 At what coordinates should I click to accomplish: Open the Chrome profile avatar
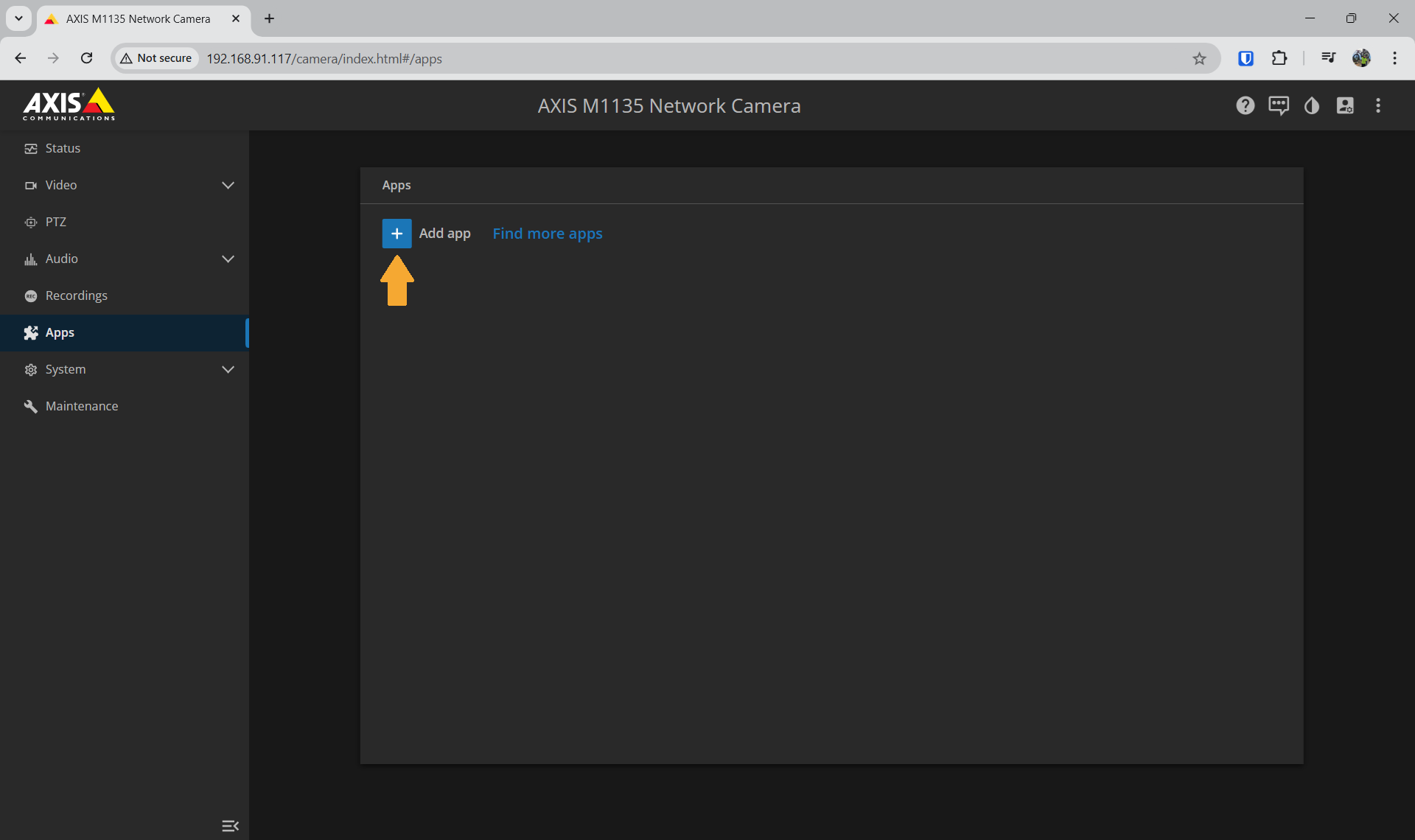pyautogui.click(x=1361, y=58)
